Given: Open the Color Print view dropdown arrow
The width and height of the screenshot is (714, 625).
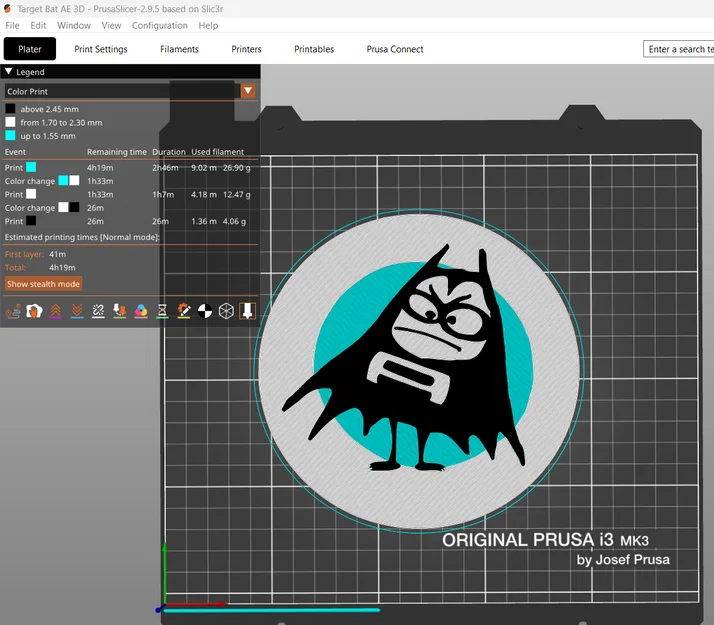Looking at the screenshot, I should 248,91.
